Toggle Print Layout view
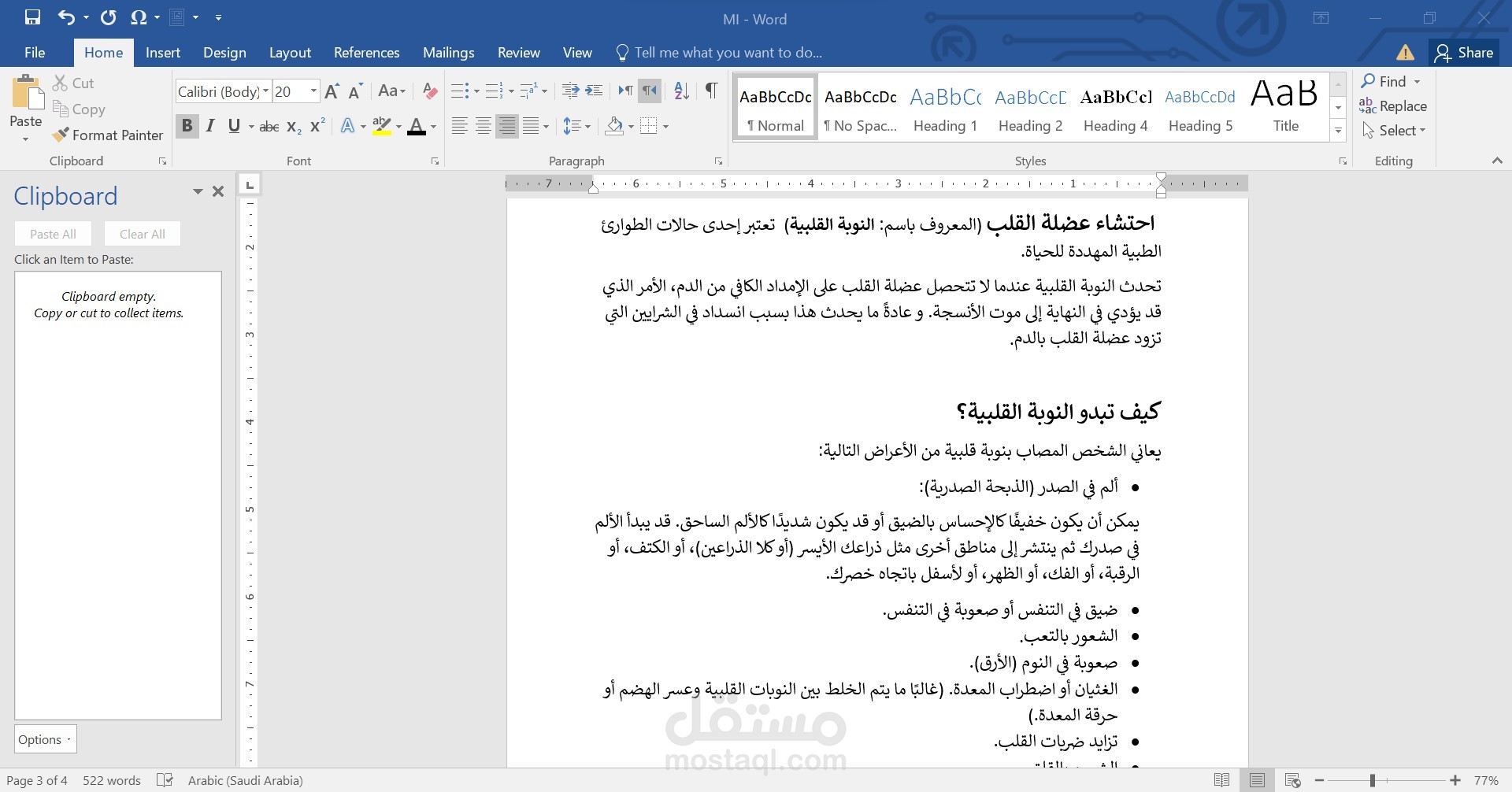Screen dimensions: 1512x792 (1257, 780)
